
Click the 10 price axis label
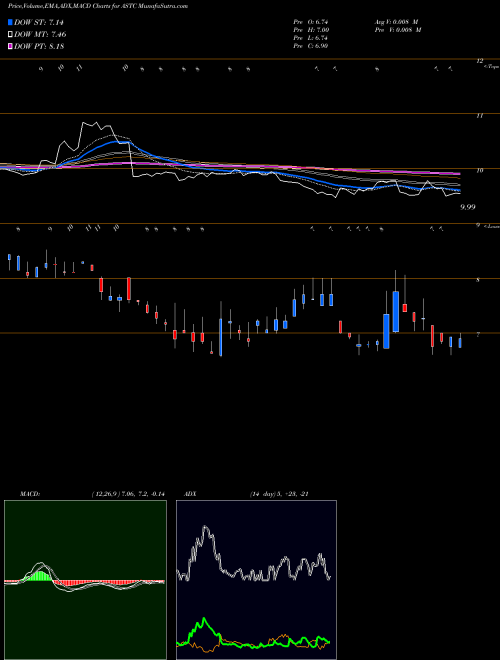coord(479,170)
